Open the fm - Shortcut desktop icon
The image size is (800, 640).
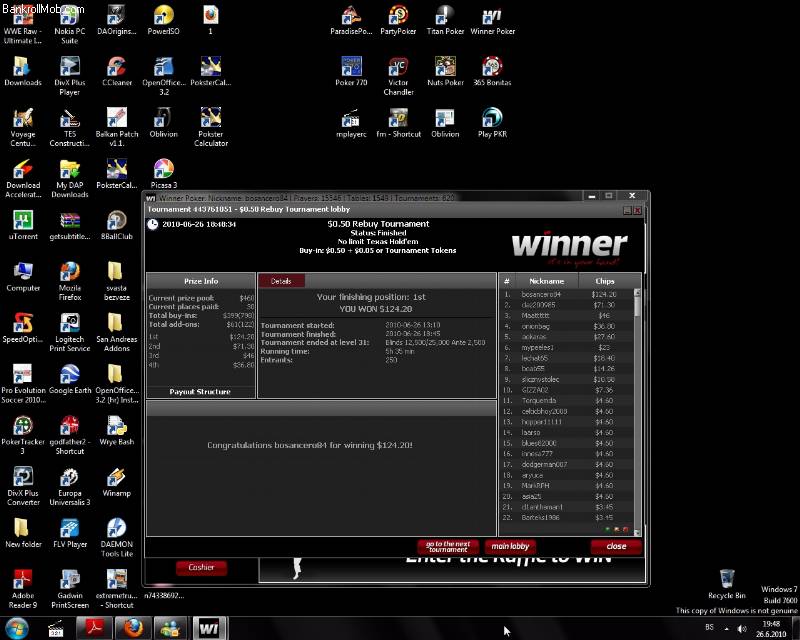[398, 124]
